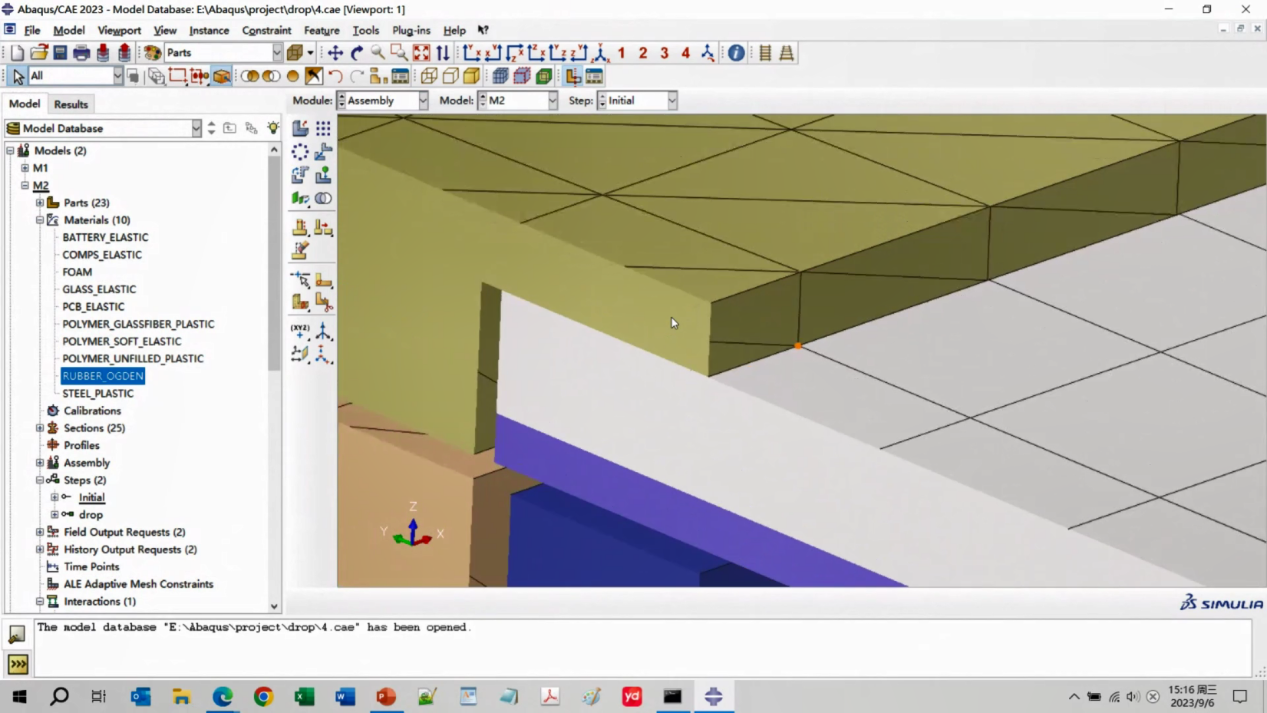The height and width of the screenshot is (713, 1267).
Task: Open a model database with folder icon
Action: [x=39, y=53]
